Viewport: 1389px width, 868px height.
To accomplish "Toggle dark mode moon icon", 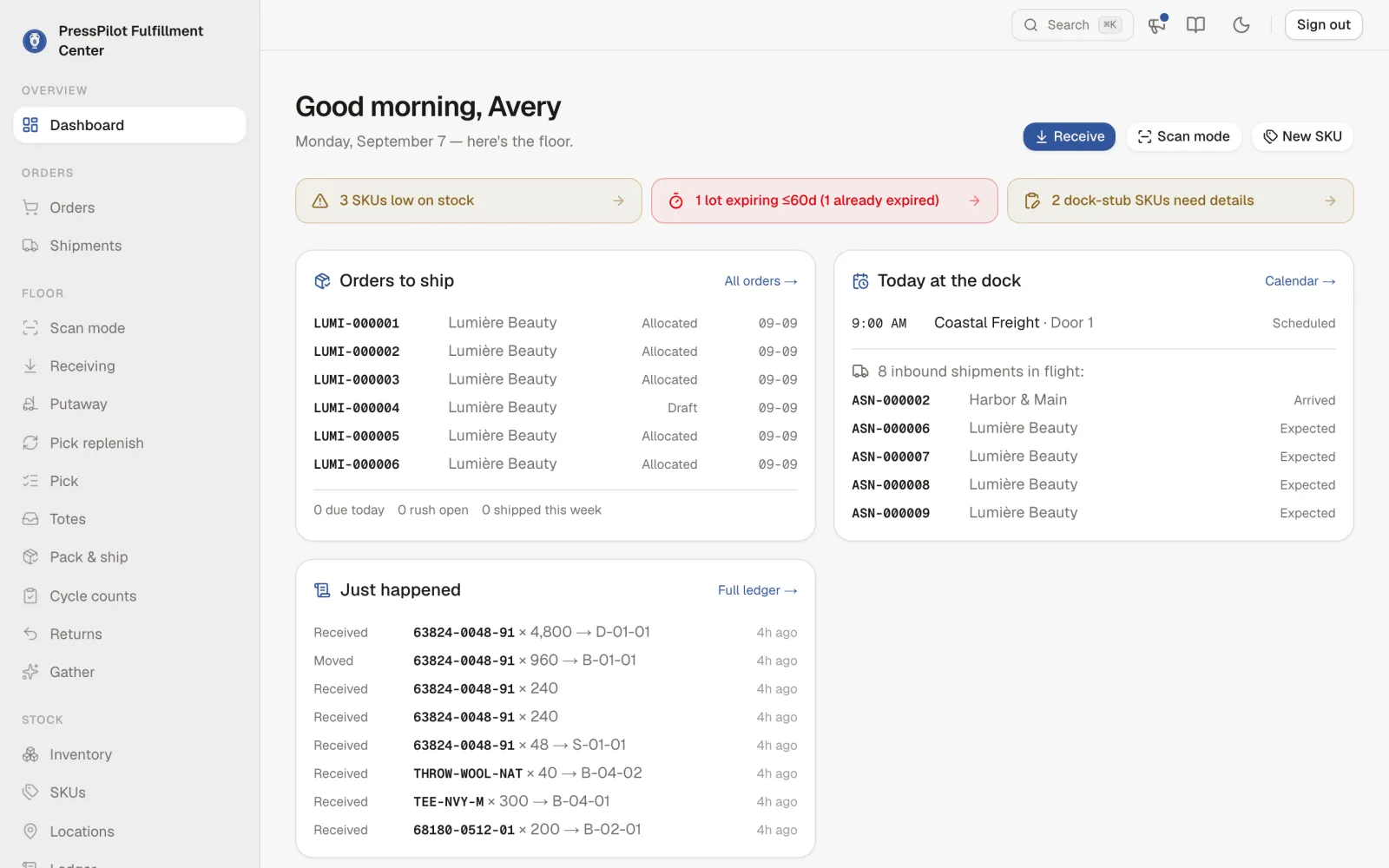I will [x=1241, y=25].
